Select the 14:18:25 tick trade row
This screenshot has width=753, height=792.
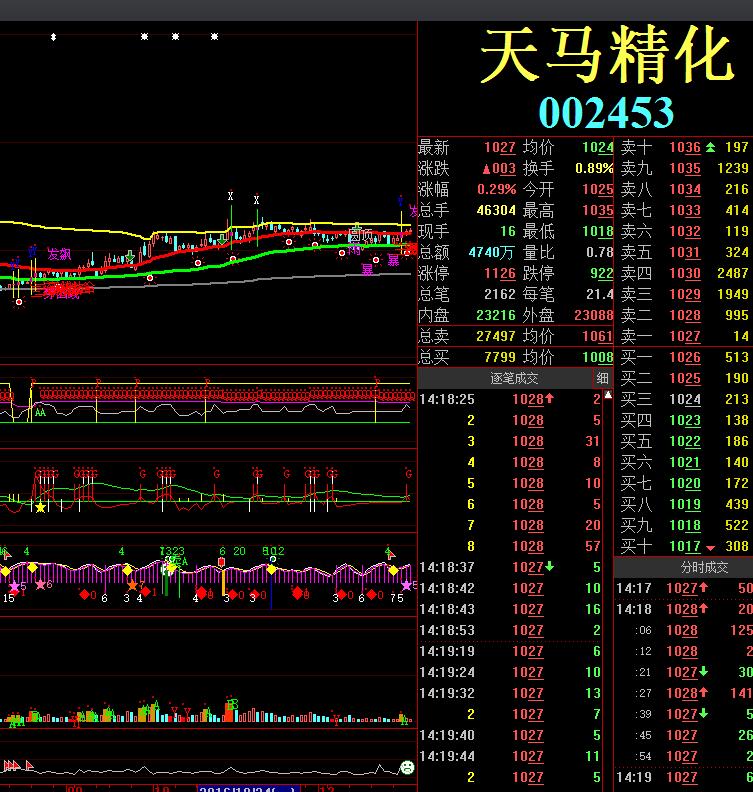click(510, 400)
